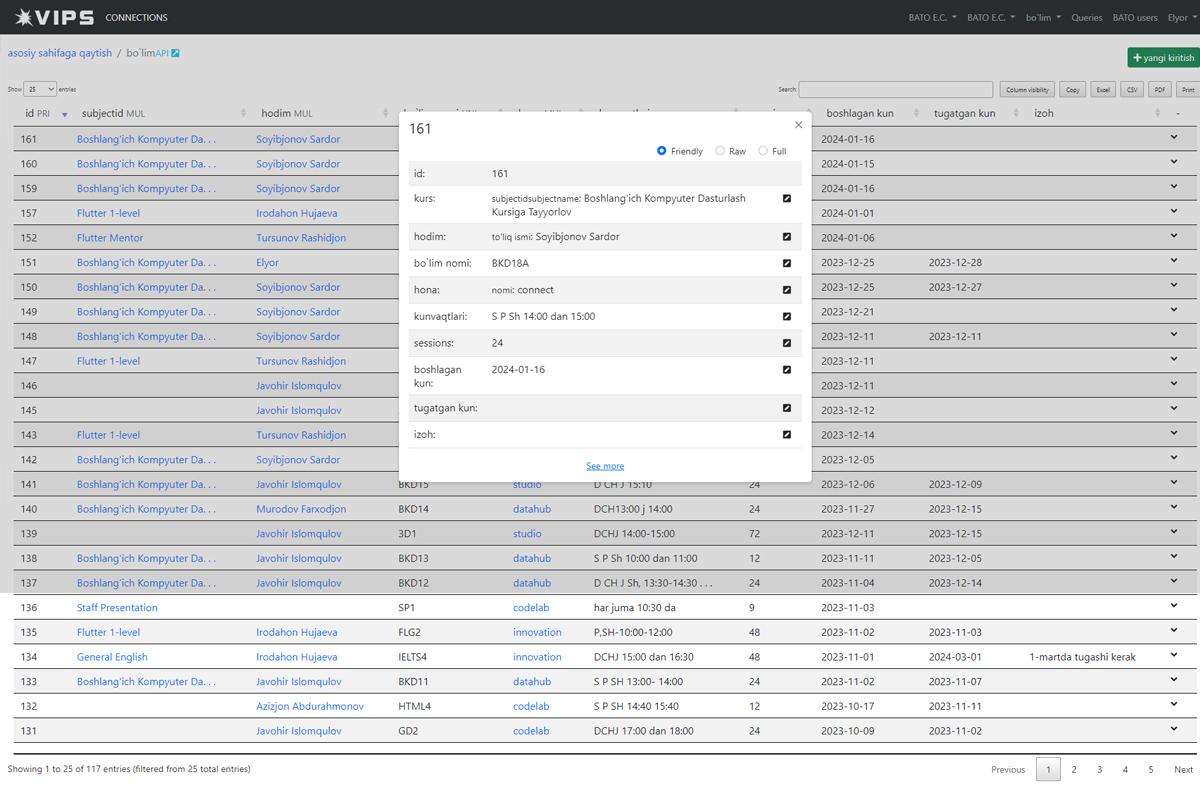Expand row 136 Staff Presentation chevron
The image size is (1200, 800).
click(1174, 606)
